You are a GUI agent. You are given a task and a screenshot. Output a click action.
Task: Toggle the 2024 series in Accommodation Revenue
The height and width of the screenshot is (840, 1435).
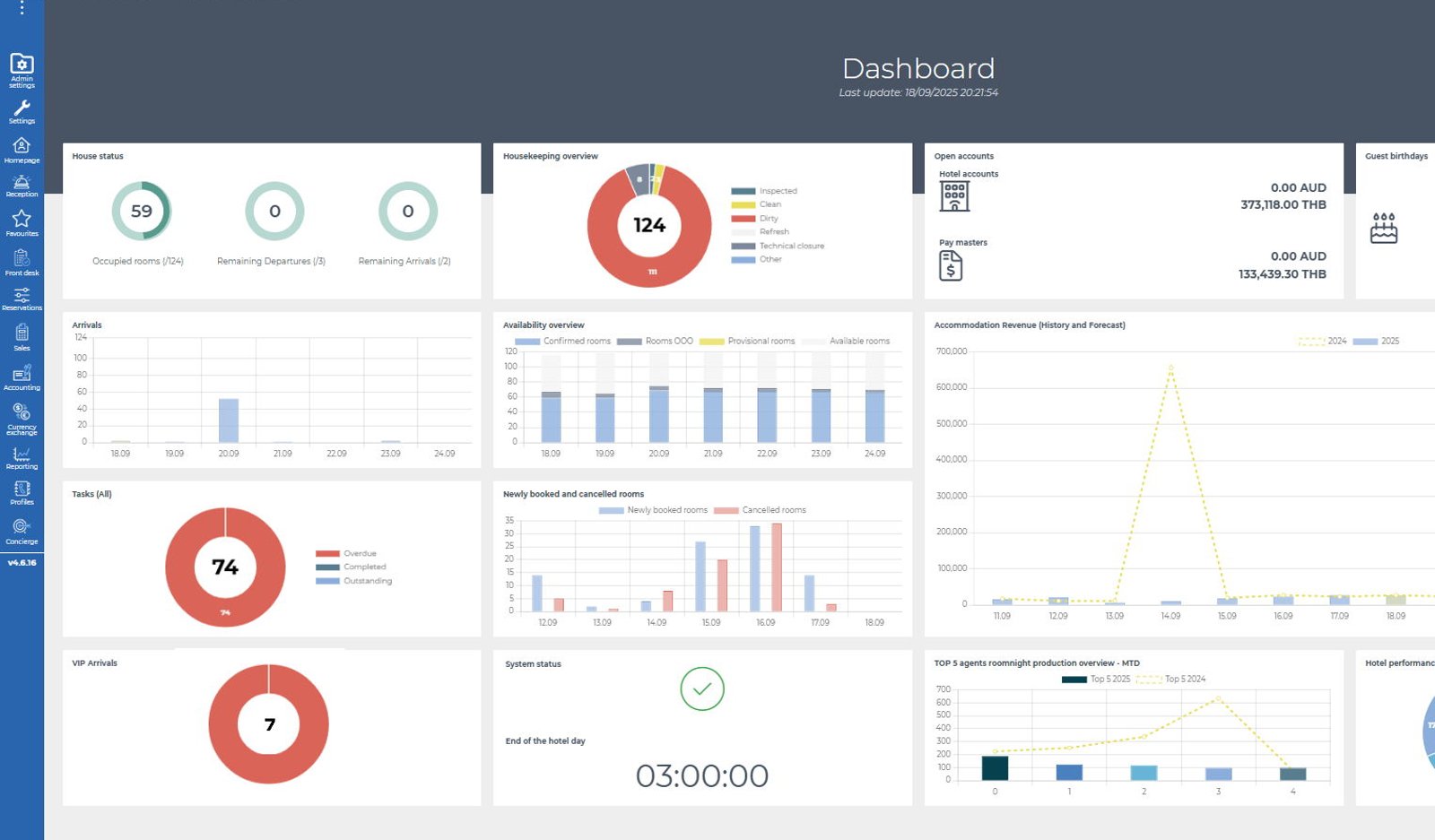click(x=1323, y=341)
